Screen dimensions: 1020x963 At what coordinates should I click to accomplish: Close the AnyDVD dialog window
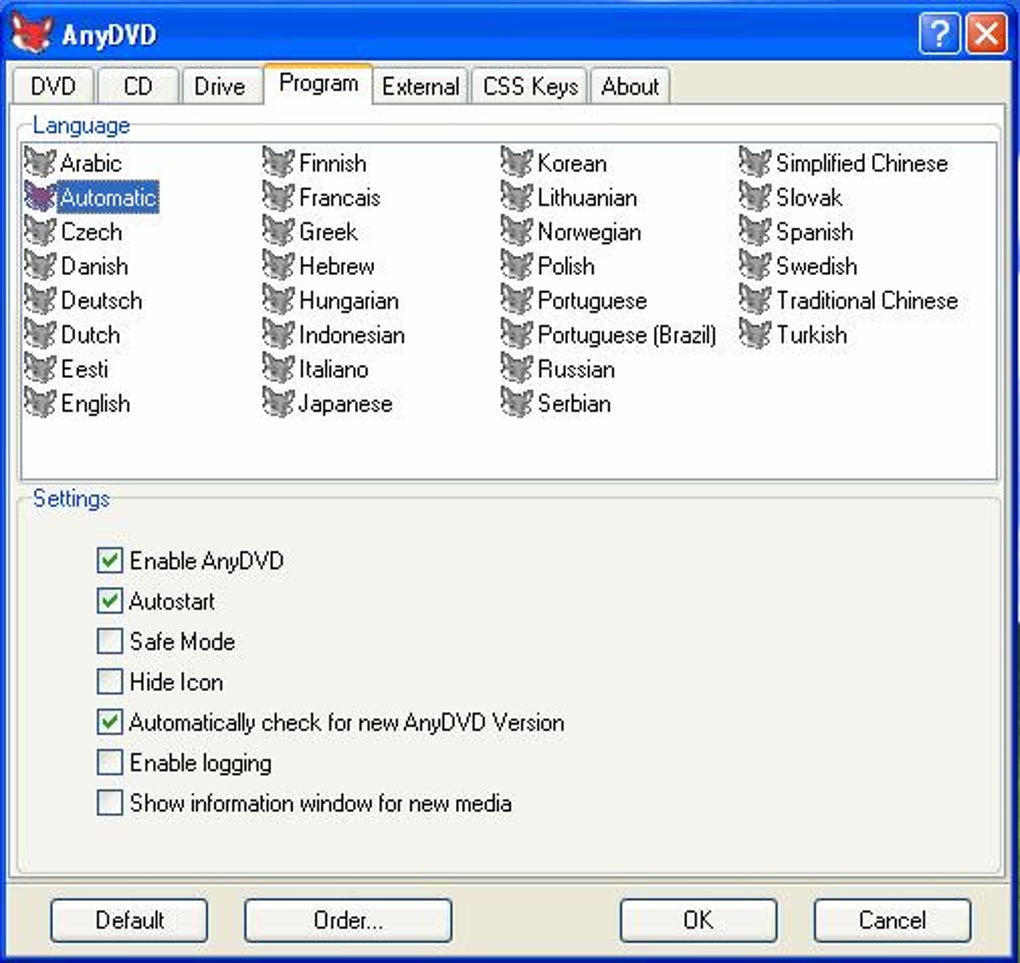click(987, 33)
